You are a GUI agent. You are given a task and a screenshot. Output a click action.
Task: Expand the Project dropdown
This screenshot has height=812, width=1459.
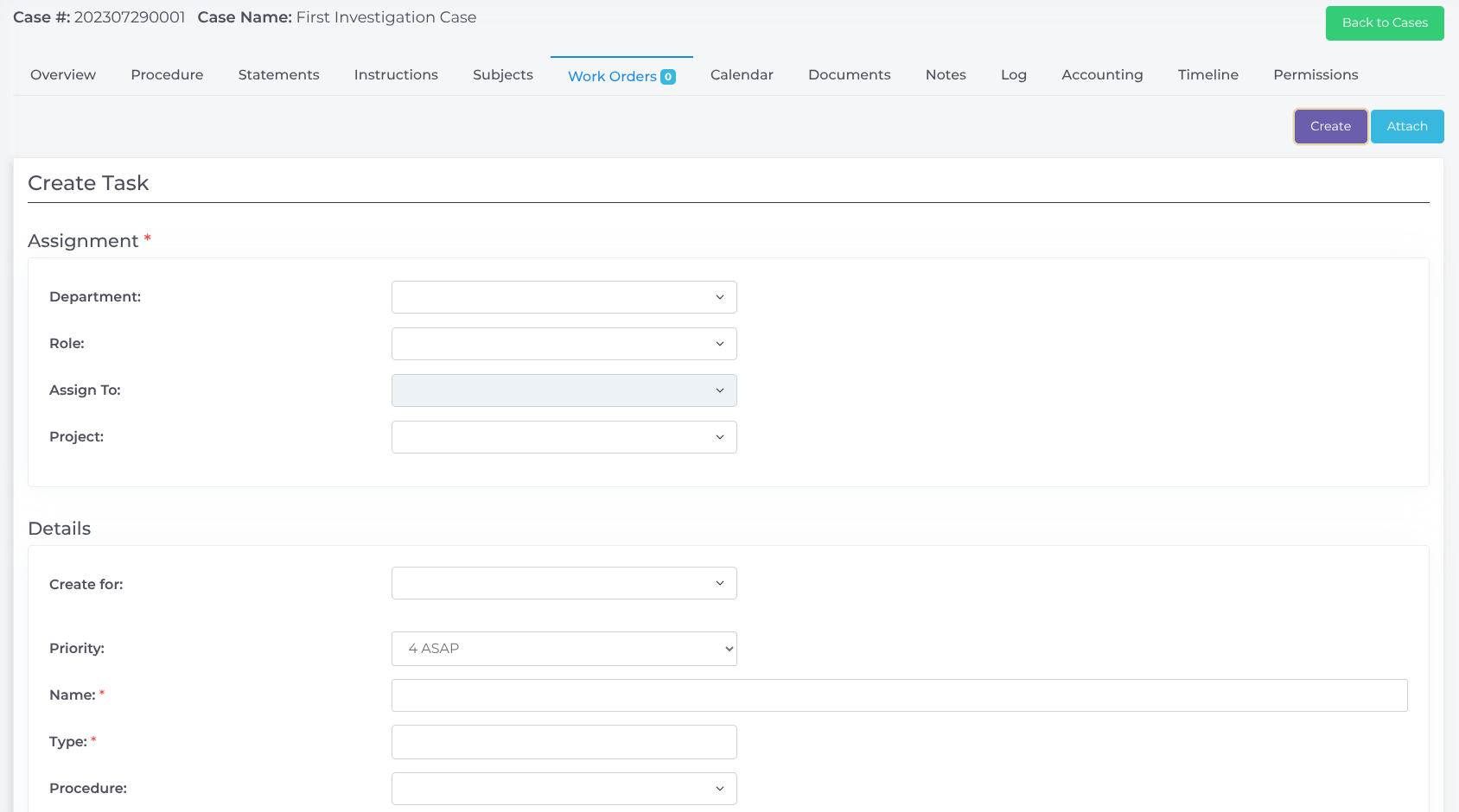click(564, 437)
